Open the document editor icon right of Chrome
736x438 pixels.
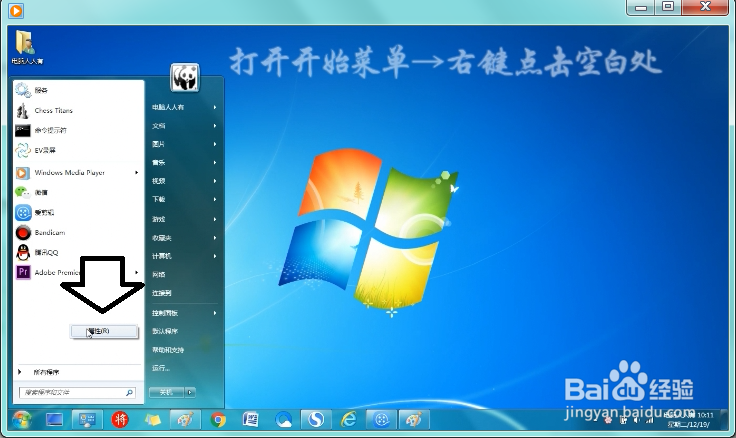pyautogui.click(x=251, y=419)
